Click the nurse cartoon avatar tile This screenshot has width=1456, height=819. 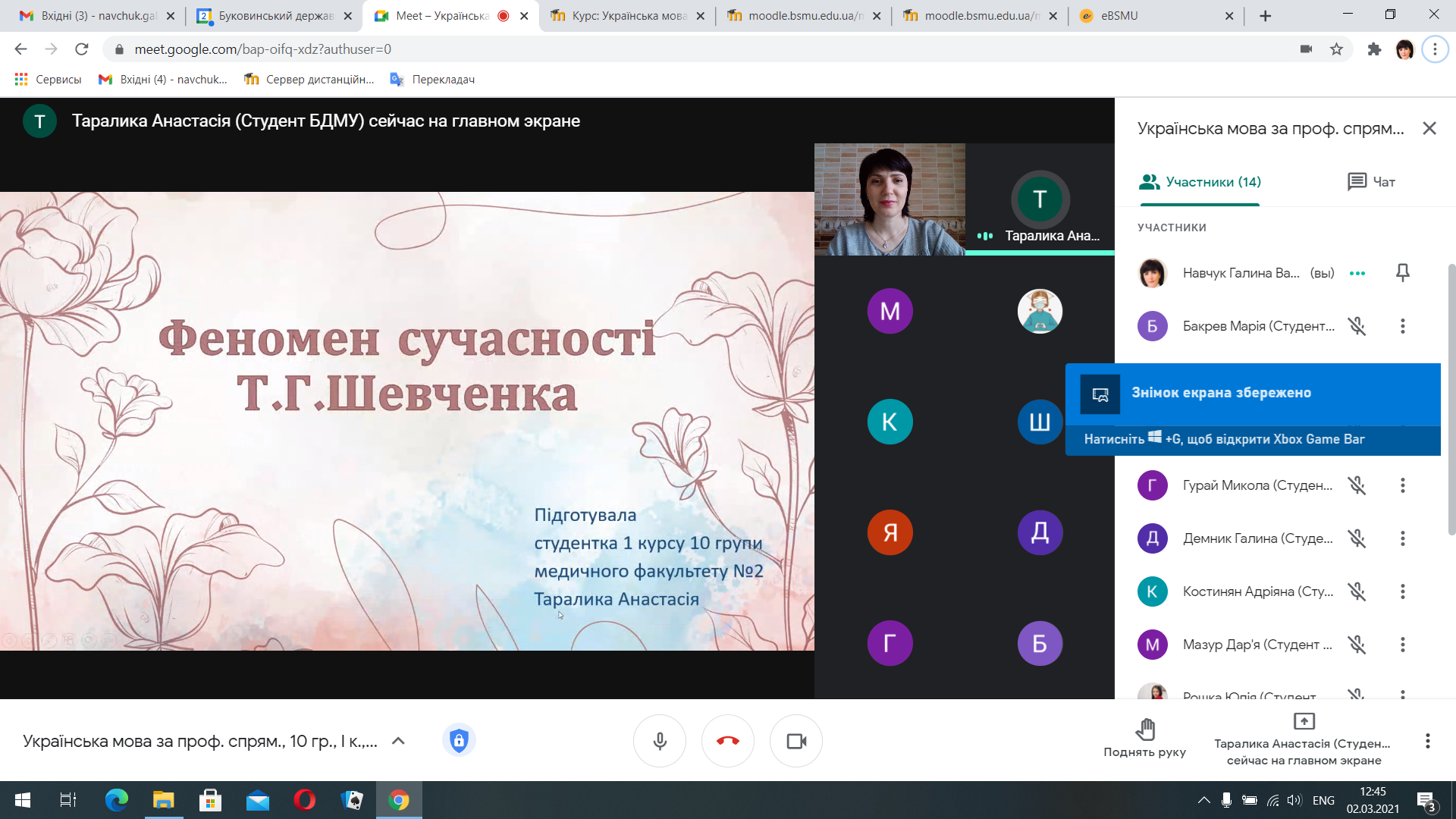1040,311
